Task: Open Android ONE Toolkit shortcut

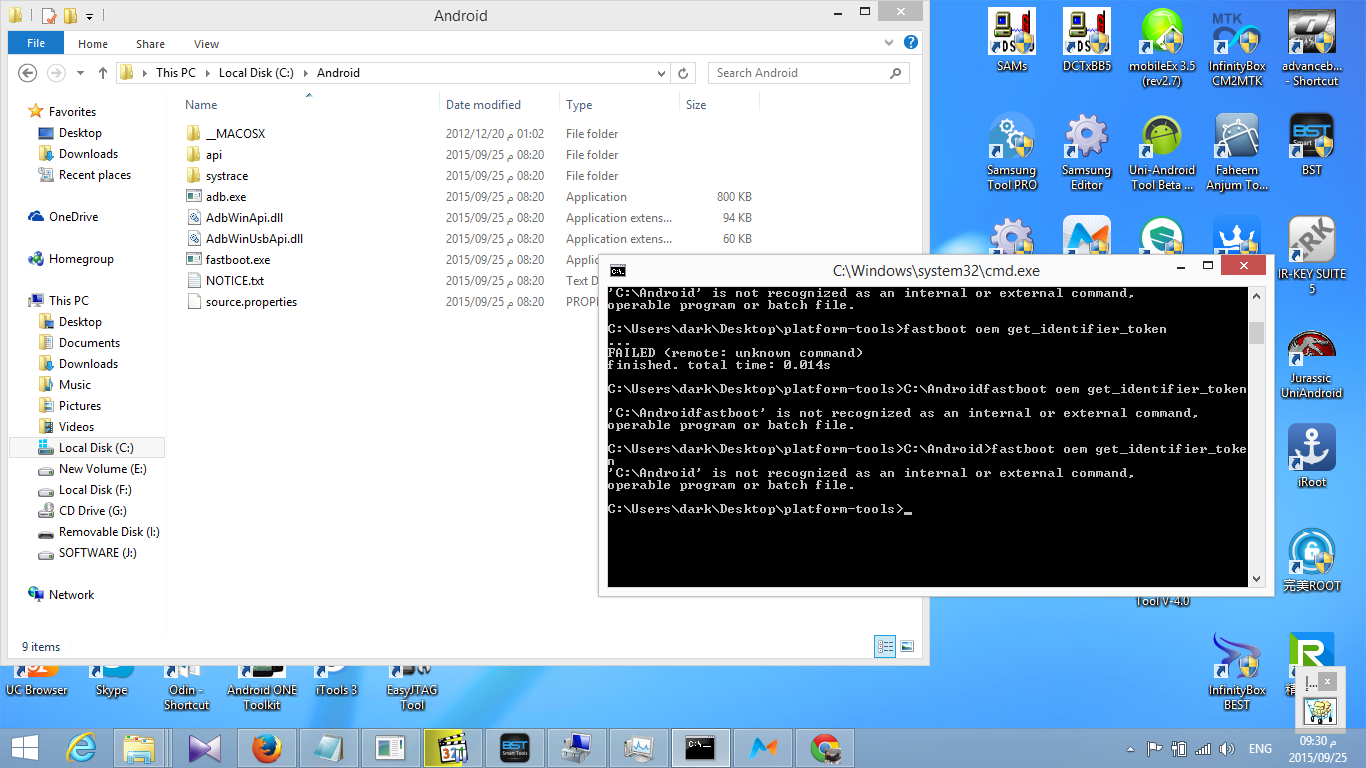Action: coord(262,688)
